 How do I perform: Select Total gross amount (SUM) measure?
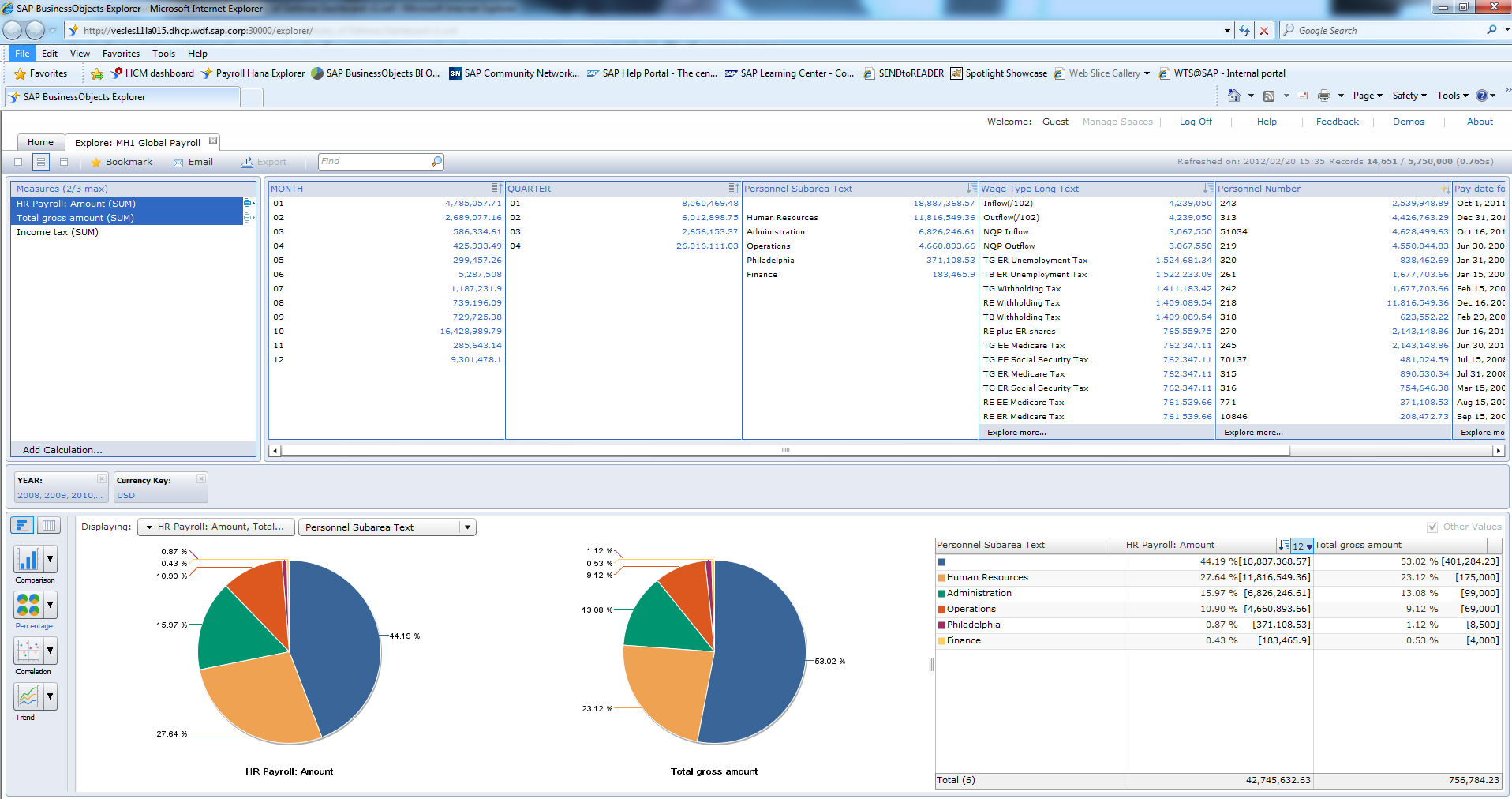pos(127,218)
